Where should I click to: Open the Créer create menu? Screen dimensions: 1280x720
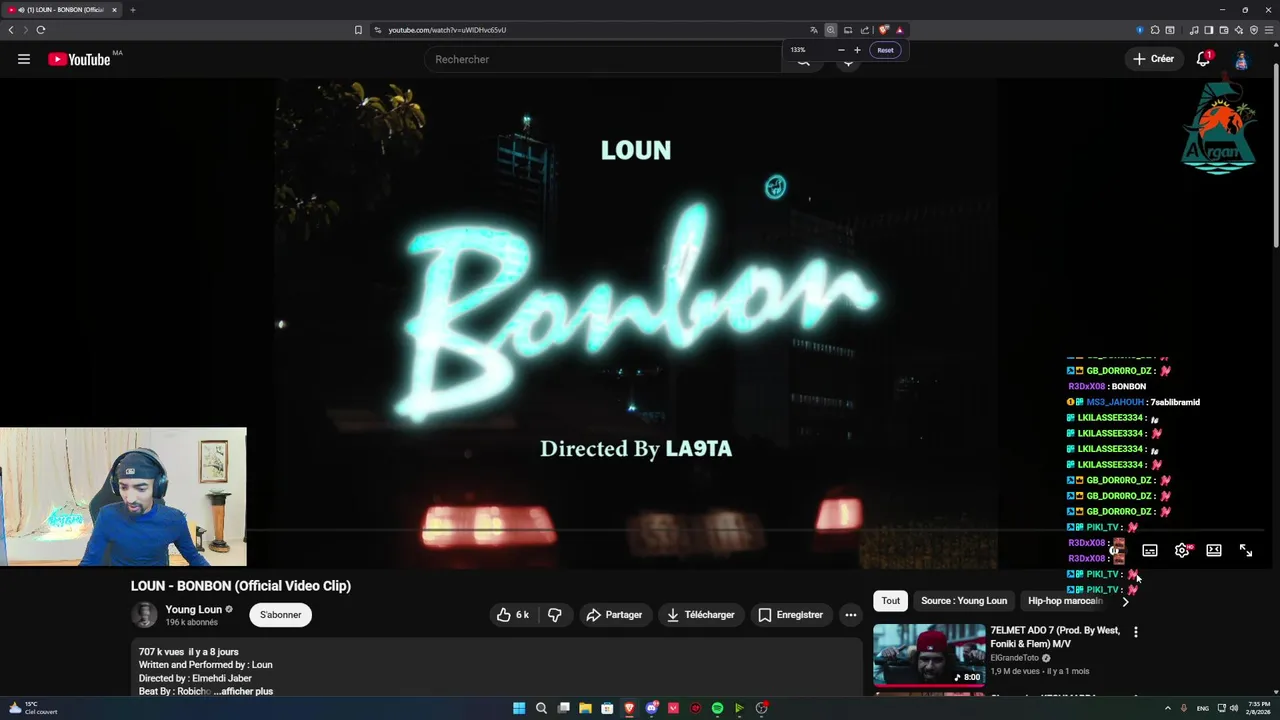[x=1153, y=59]
